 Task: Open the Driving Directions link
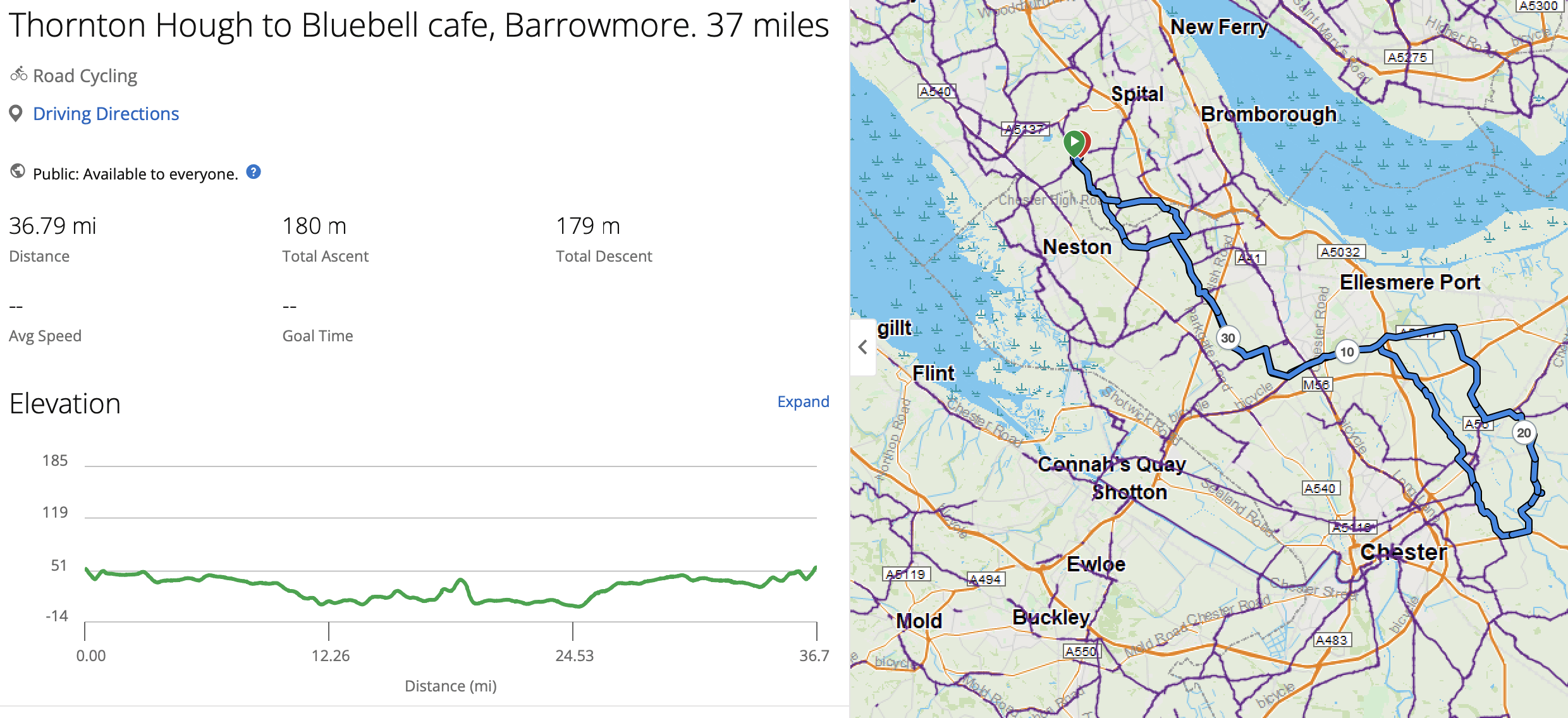pos(106,114)
